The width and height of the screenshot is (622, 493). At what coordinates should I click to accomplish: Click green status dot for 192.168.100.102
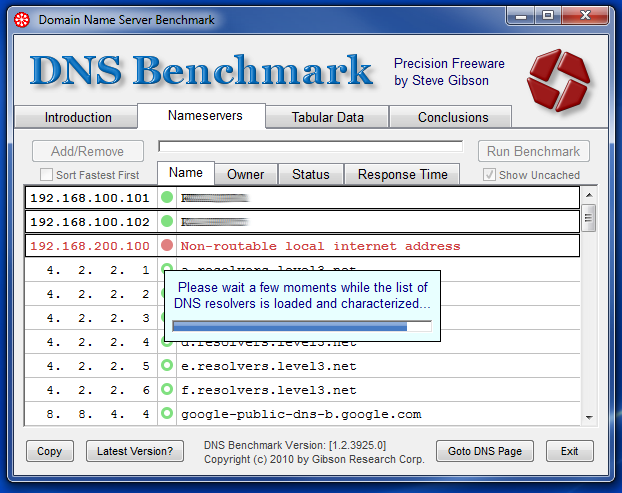167,221
